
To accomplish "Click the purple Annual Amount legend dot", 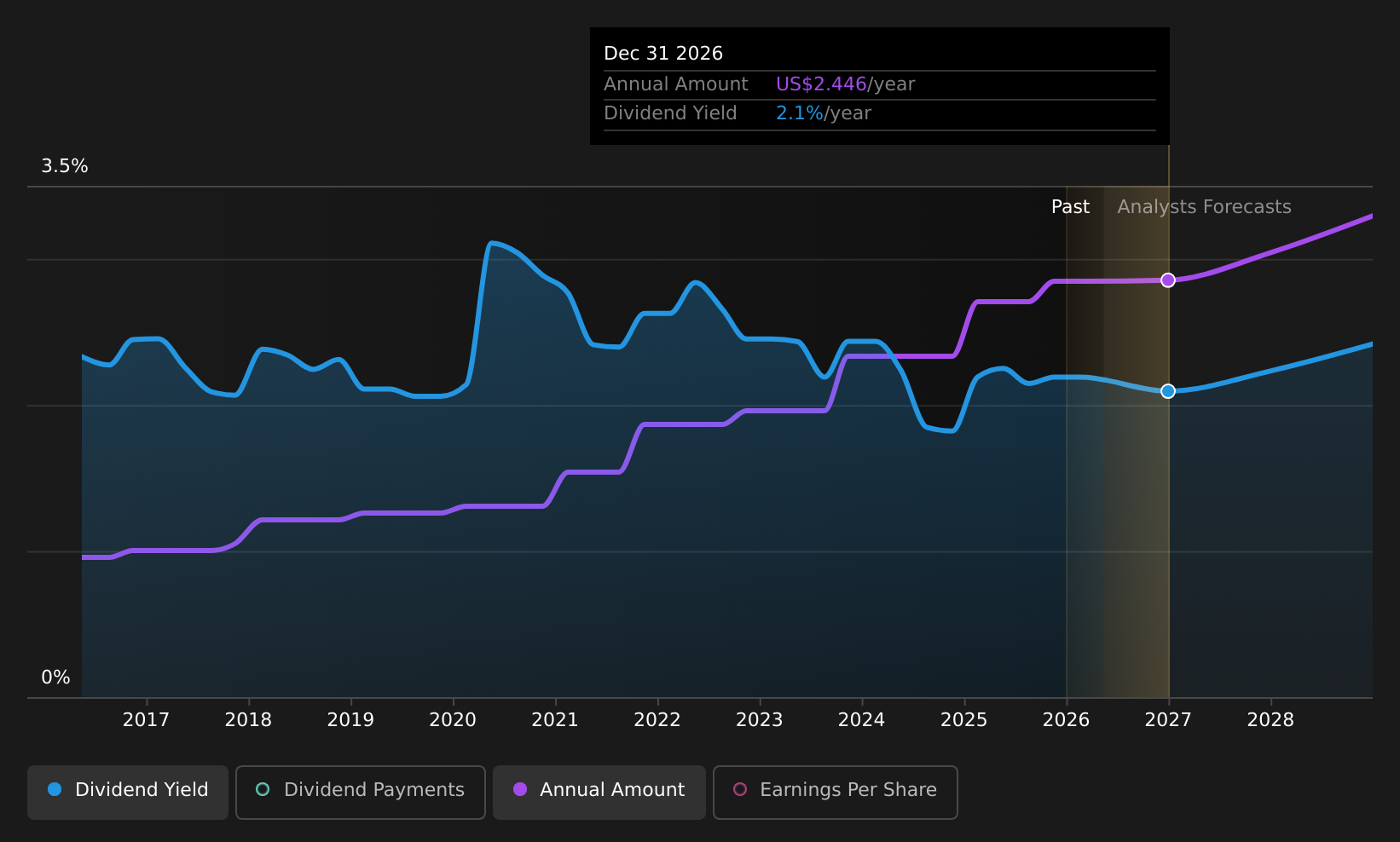I will point(520,789).
